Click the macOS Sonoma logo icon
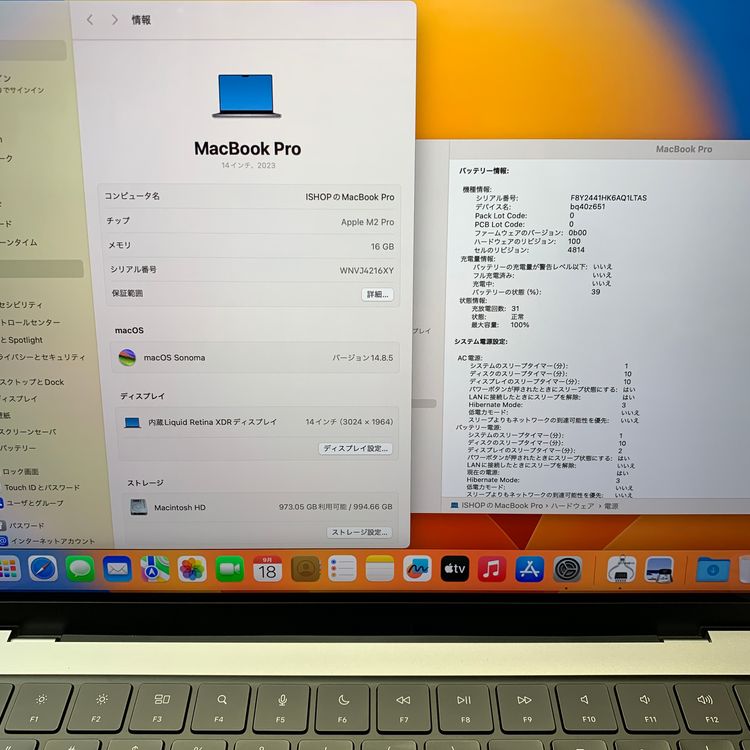 [127, 357]
